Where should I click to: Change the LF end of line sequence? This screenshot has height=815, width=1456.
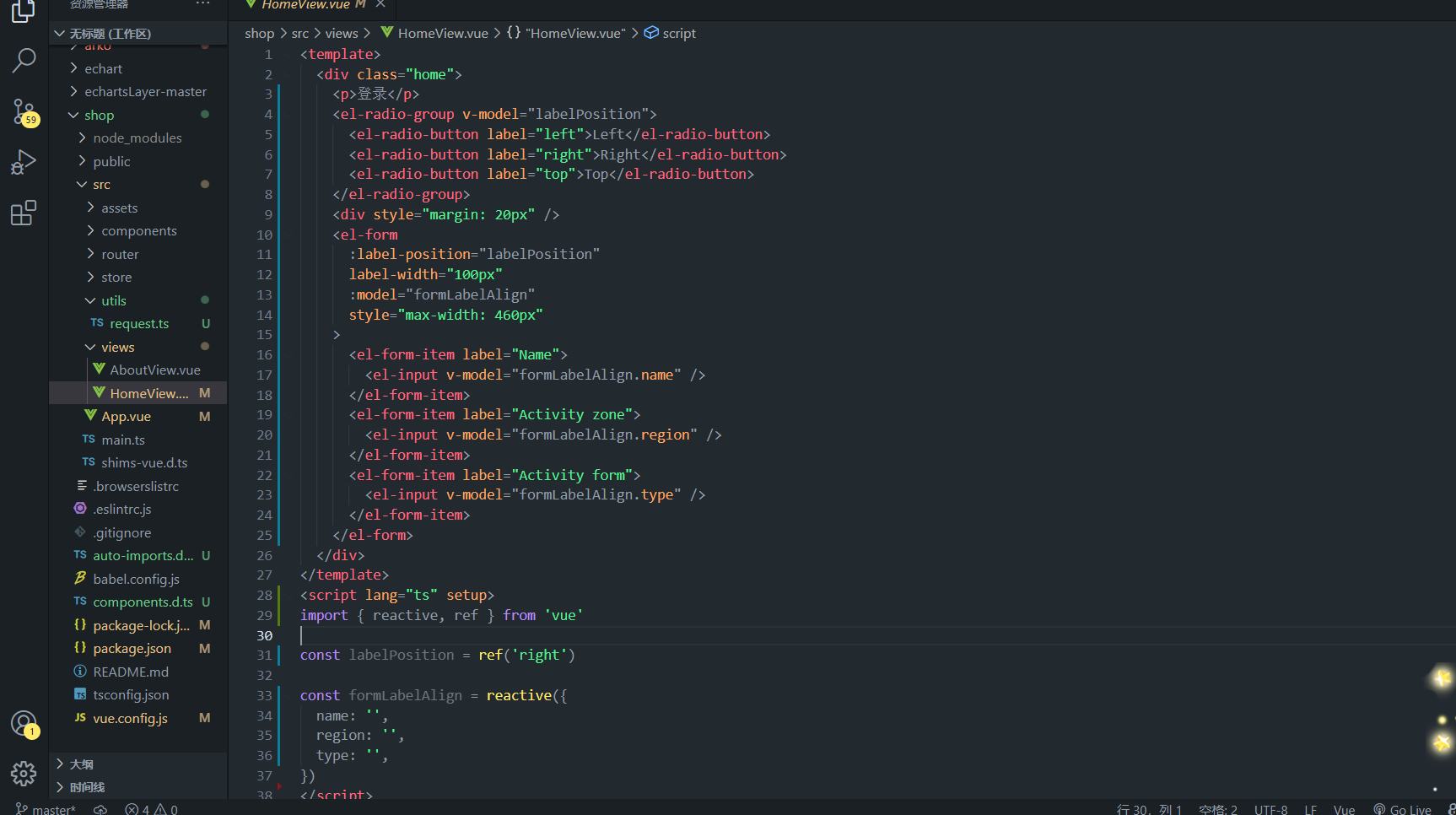pos(1310,809)
